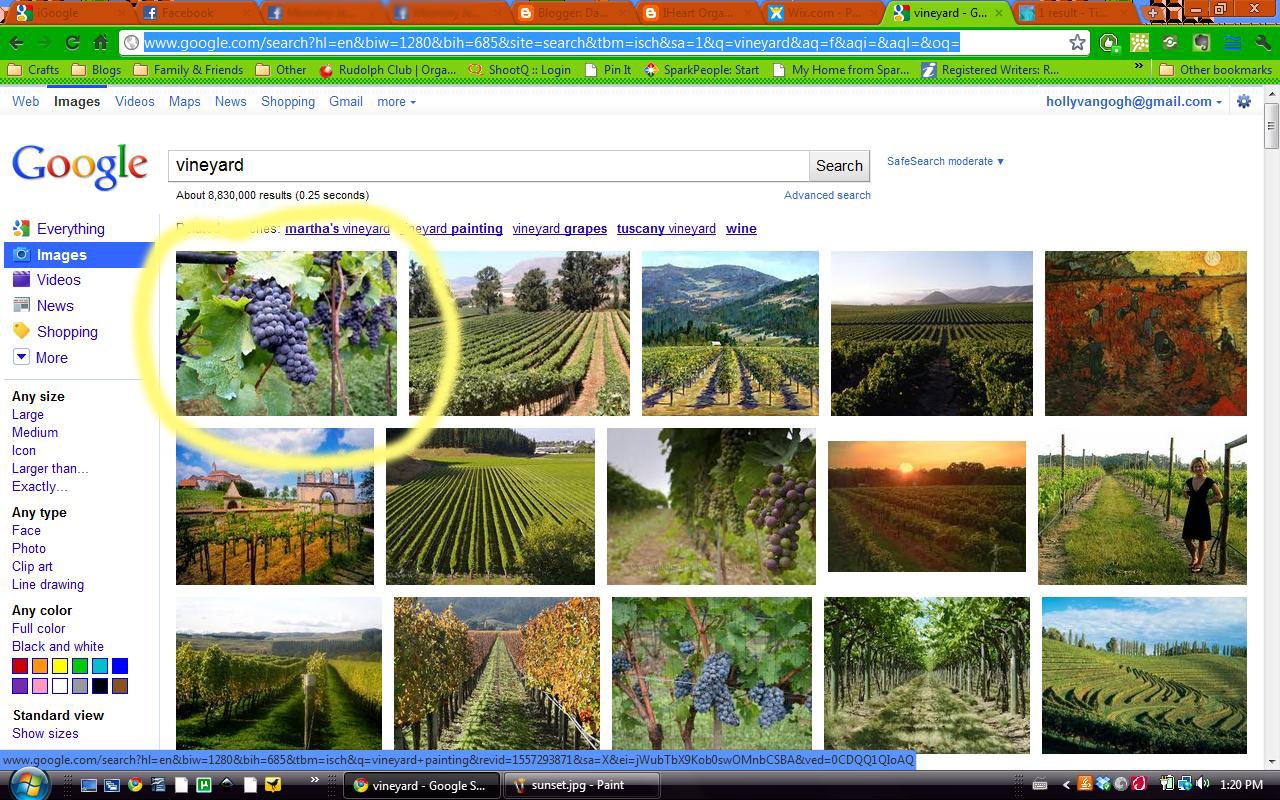Screen dimensions: 1280x800
Task: Click the Search button
Action: (x=839, y=166)
